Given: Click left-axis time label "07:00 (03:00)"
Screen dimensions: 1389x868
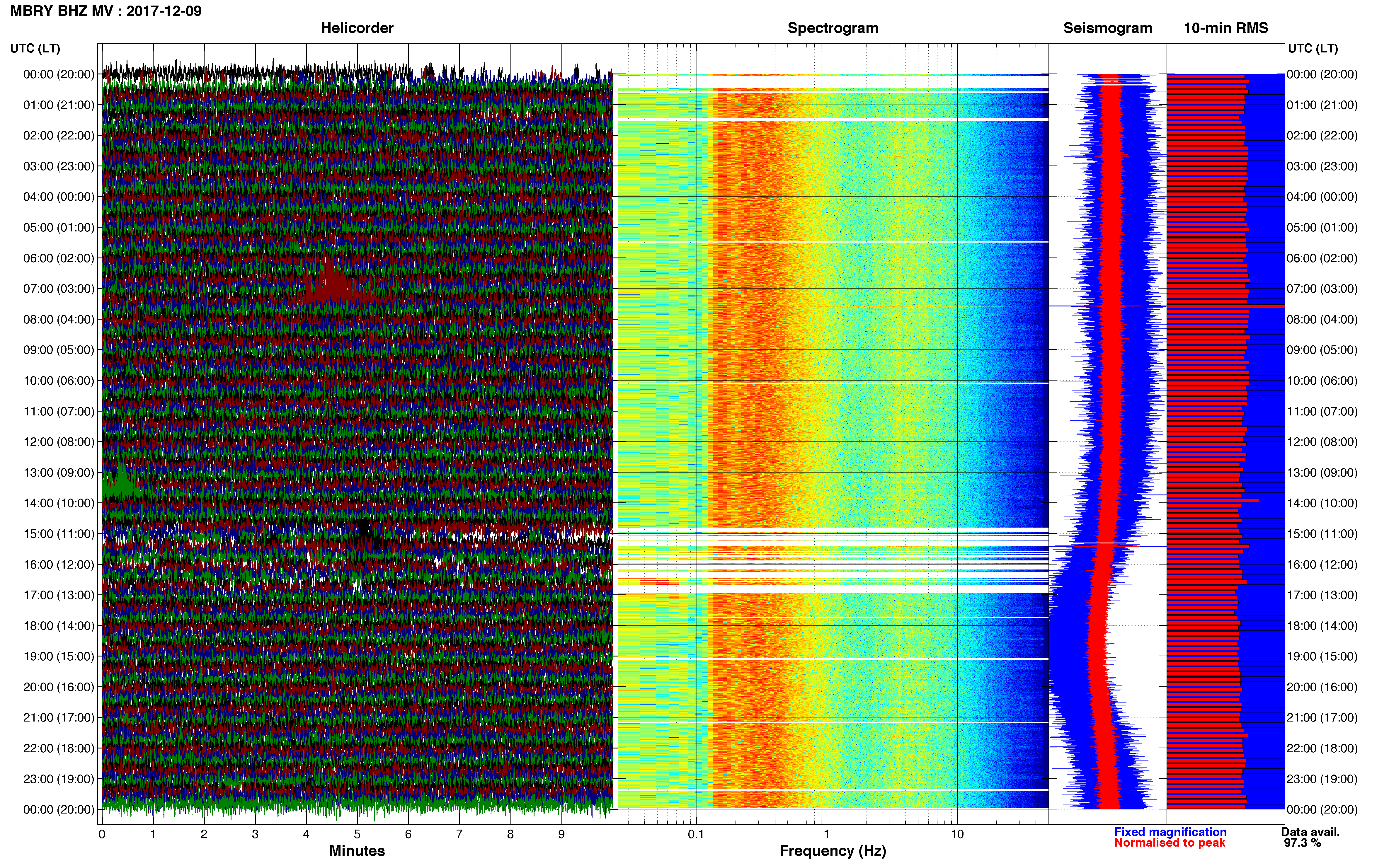Looking at the screenshot, I should point(59,289).
